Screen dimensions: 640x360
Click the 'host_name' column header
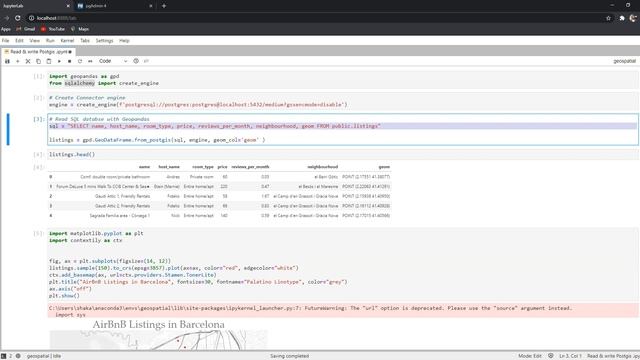point(169,167)
